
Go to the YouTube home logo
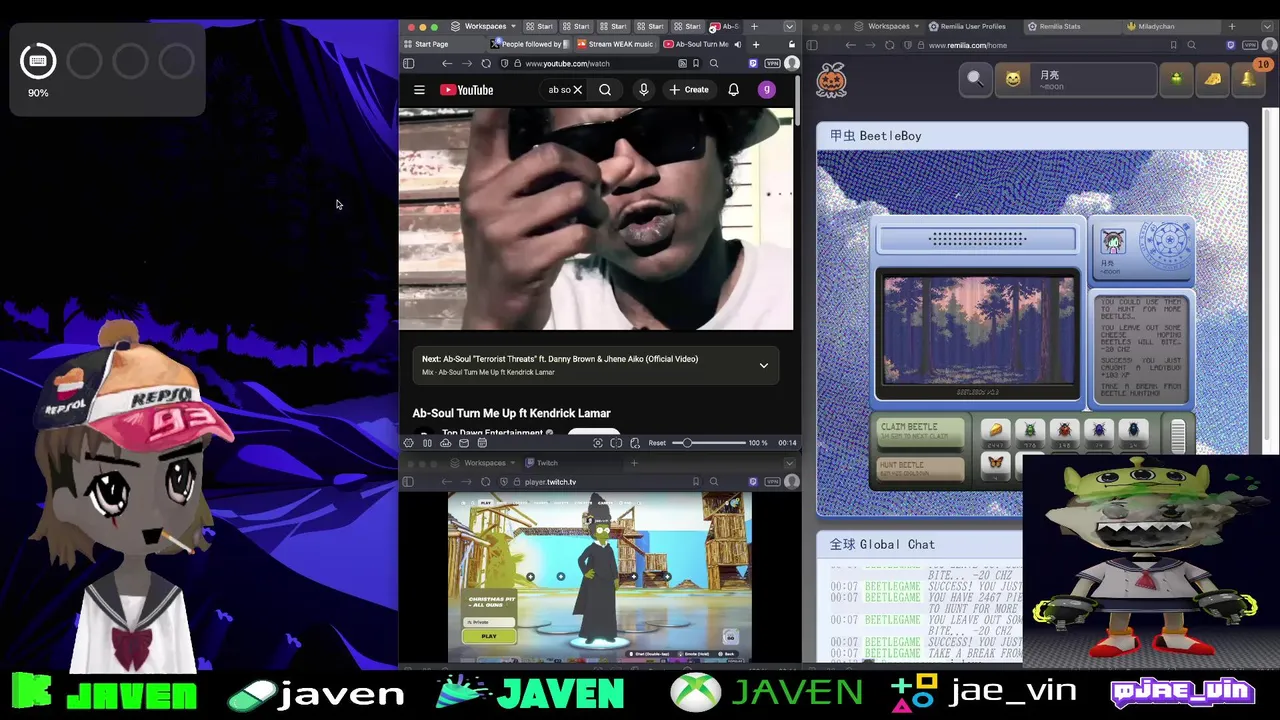467,90
